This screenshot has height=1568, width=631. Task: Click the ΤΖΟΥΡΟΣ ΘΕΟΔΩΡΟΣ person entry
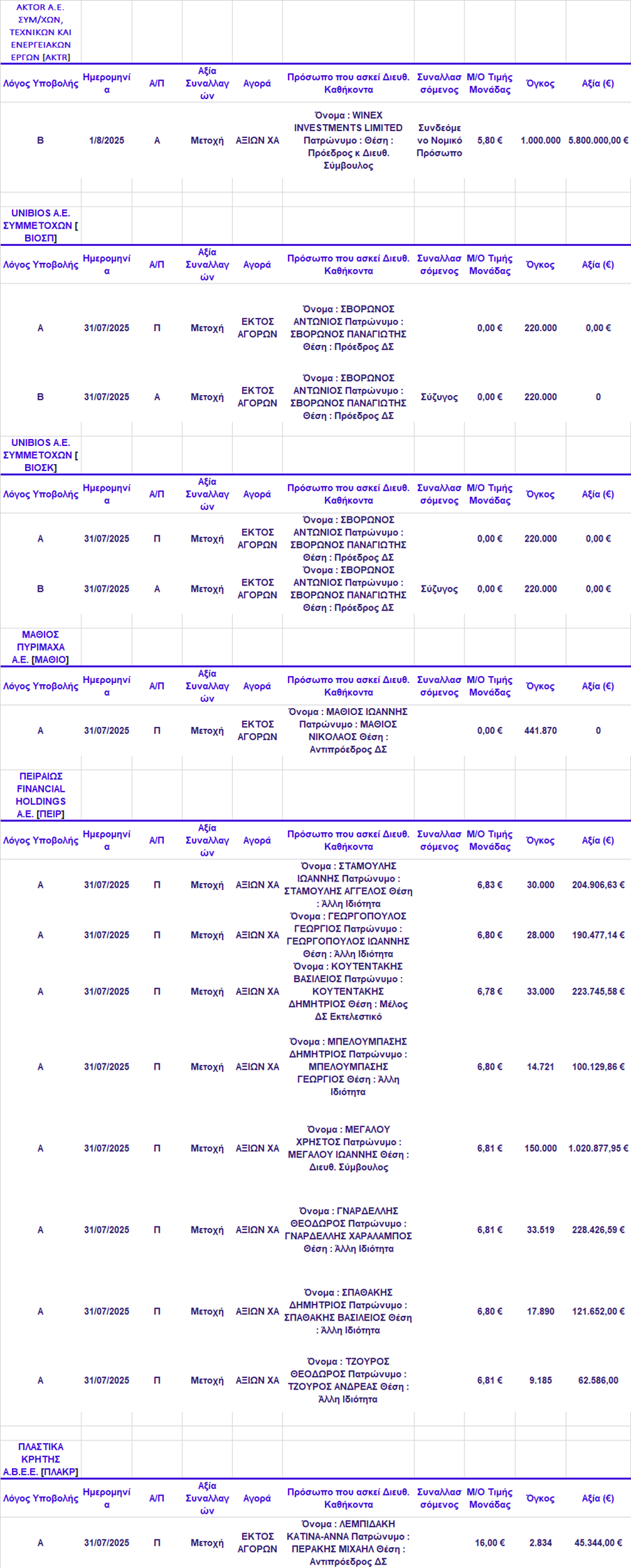[348, 1380]
